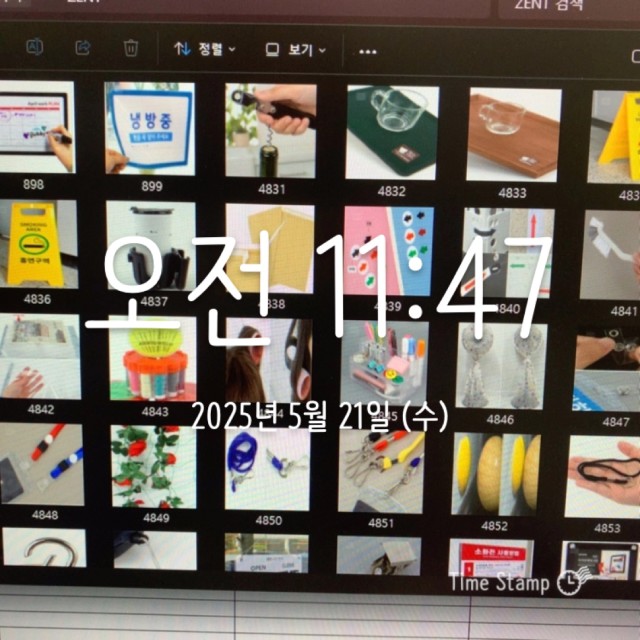Open the 보기 view dropdown
Viewport: 640px width, 640px height.
pos(296,50)
